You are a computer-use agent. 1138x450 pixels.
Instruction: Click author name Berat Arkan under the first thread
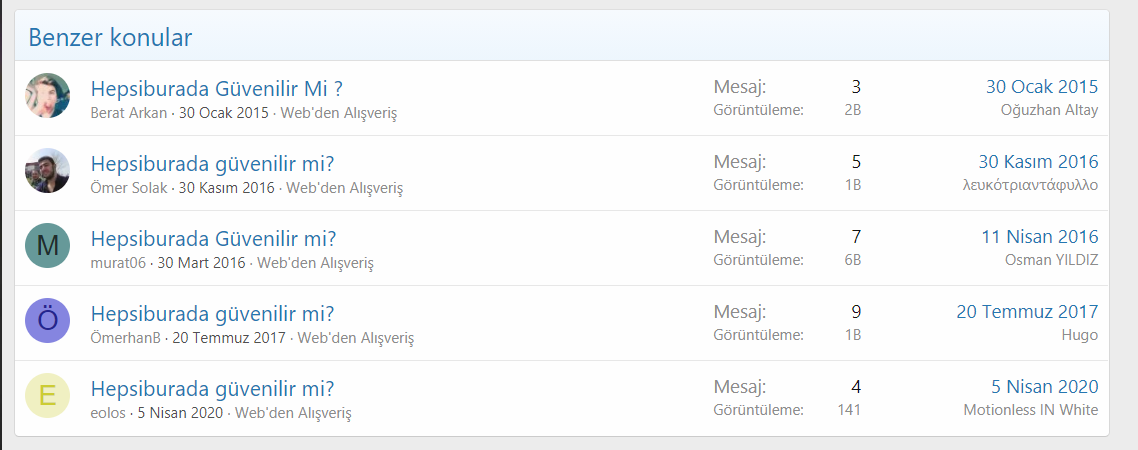click(x=129, y=113)
